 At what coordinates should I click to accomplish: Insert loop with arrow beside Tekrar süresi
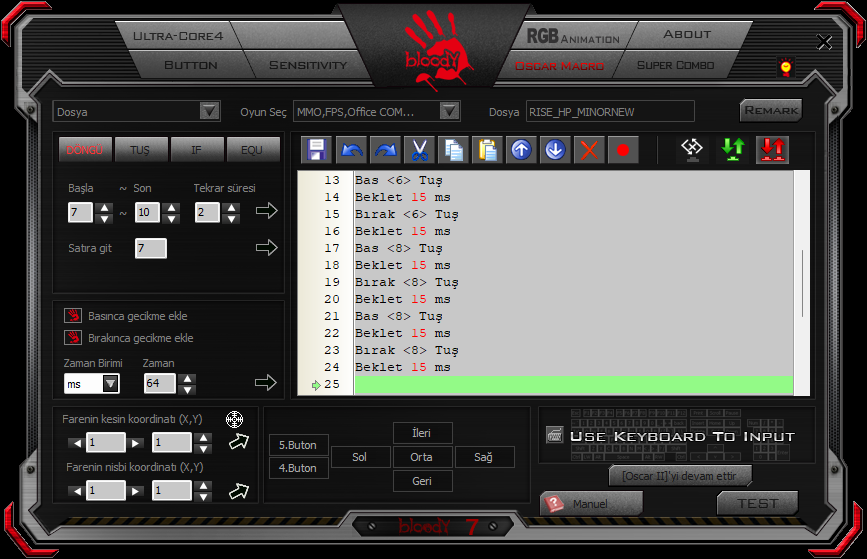267,211
